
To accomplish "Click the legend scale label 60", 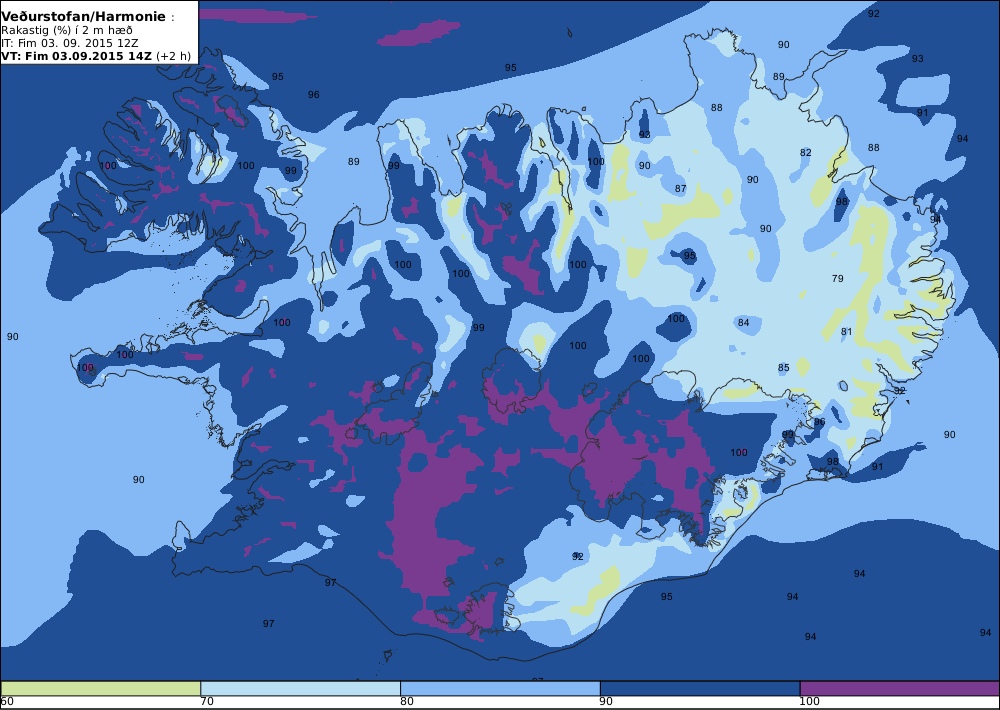I will point(8,702).
